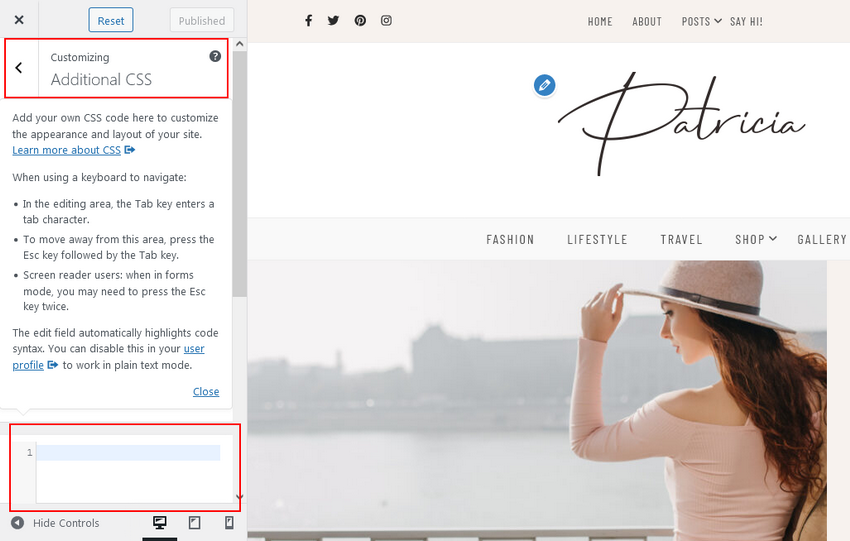The width and height of the screenshot is (850, 541).
Task: Click the sidebar vertical scrollbar thumb
Action: (x=240, y=173)
